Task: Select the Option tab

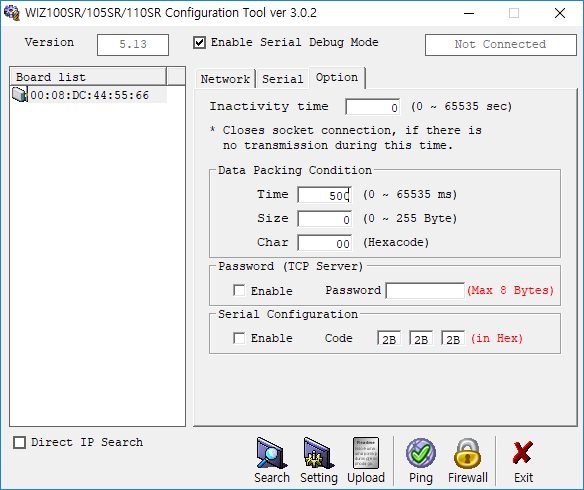Action: click(337, 77)
